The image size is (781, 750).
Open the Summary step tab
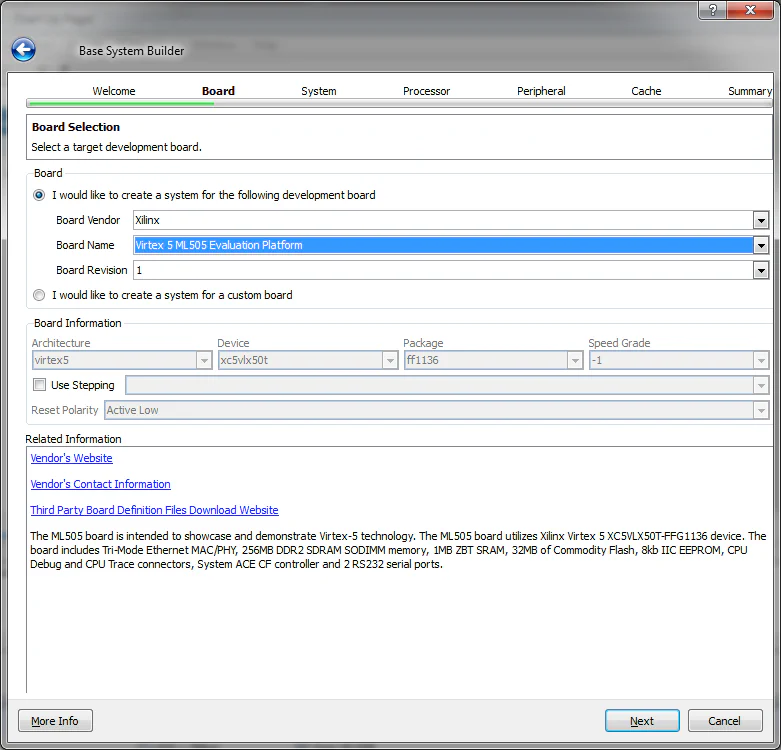click(749, 91)
